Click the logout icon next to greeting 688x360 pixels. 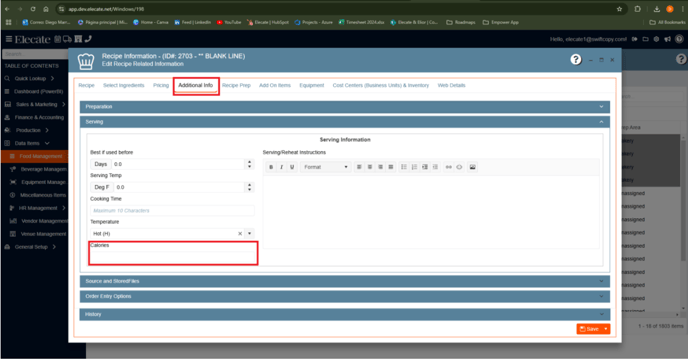(634, 39)
